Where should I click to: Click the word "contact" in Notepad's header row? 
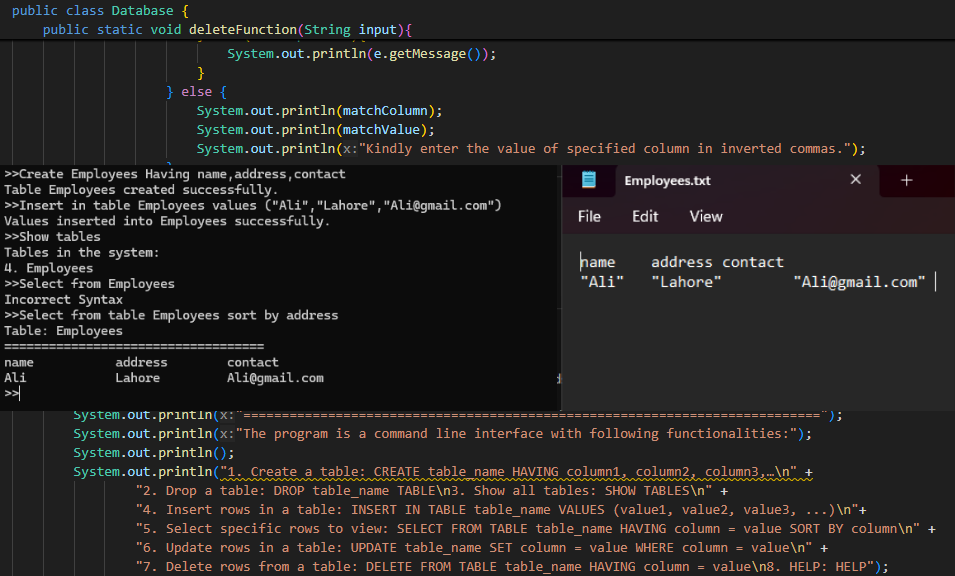point(753,262)
